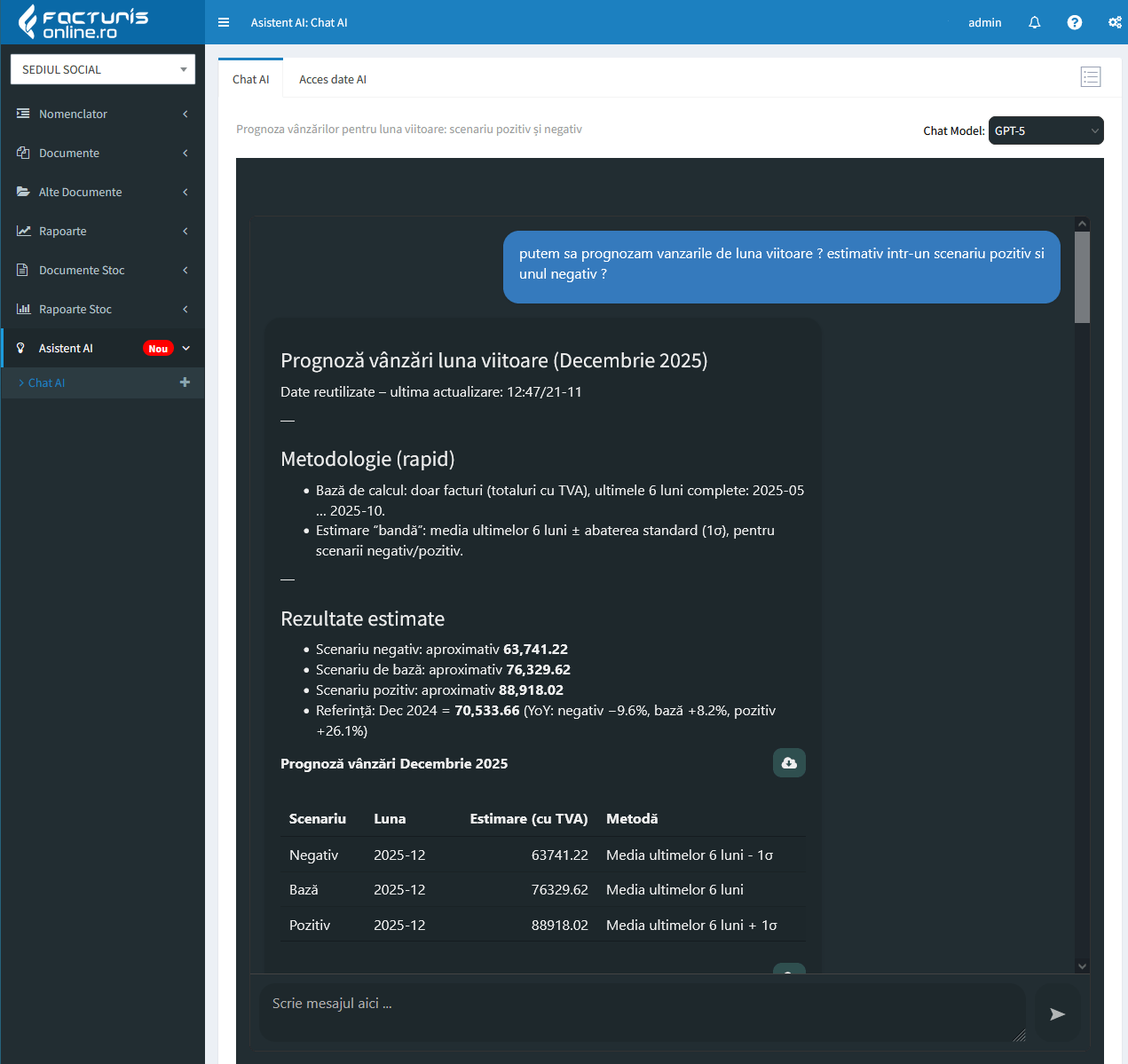Click the admin user name
The width and height of the screenshot is (1128, 1064).
pos(984,22)
